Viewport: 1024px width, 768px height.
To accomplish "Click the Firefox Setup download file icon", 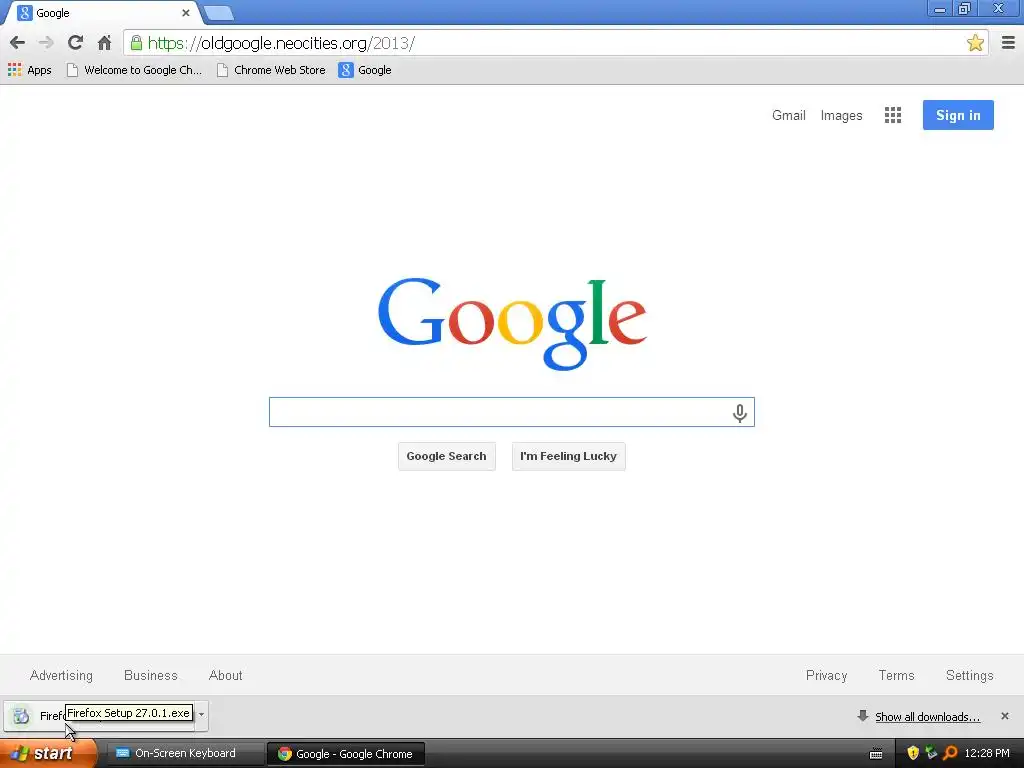I will coord(21,716).
